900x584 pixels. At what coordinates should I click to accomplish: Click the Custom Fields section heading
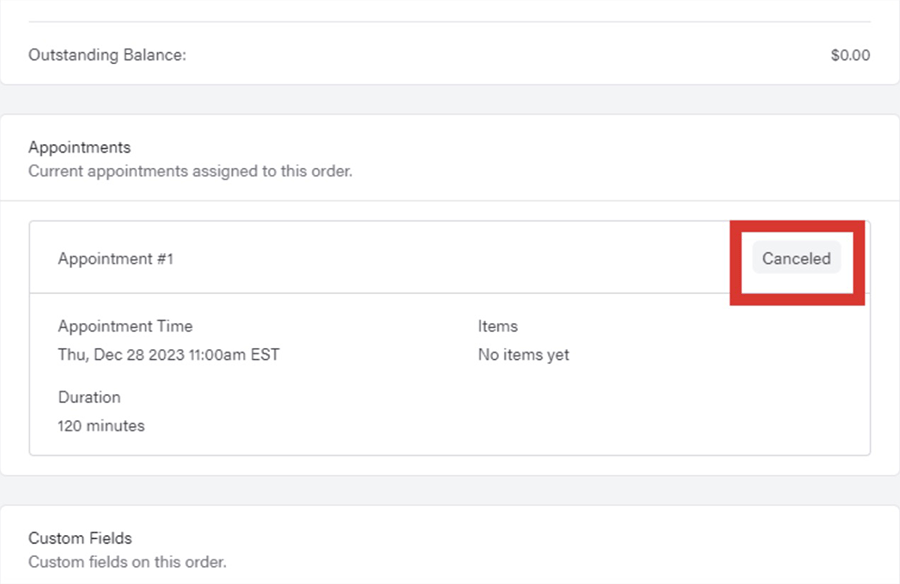point(80,538)
